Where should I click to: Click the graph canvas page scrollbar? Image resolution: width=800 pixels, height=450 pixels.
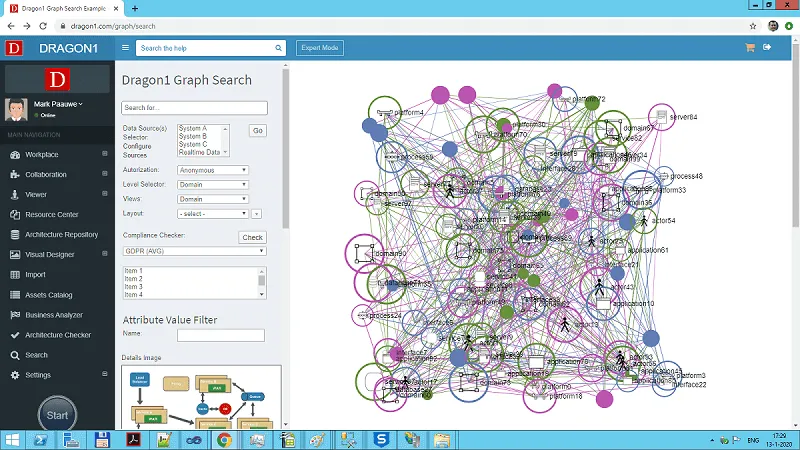(796, 133)
